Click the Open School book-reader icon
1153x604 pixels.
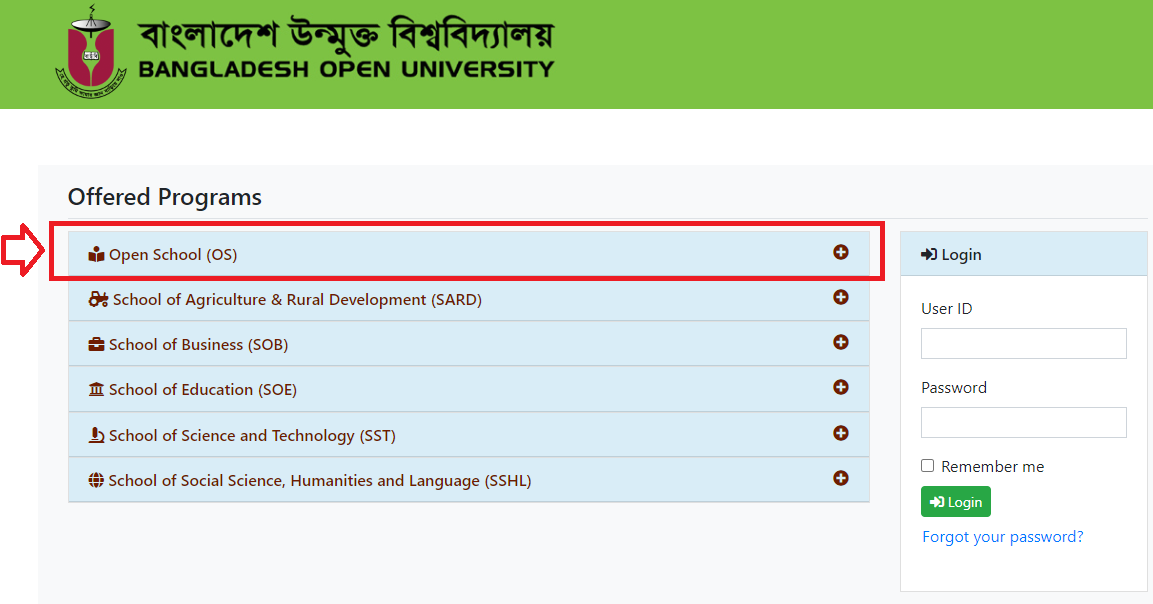(96, 255)
